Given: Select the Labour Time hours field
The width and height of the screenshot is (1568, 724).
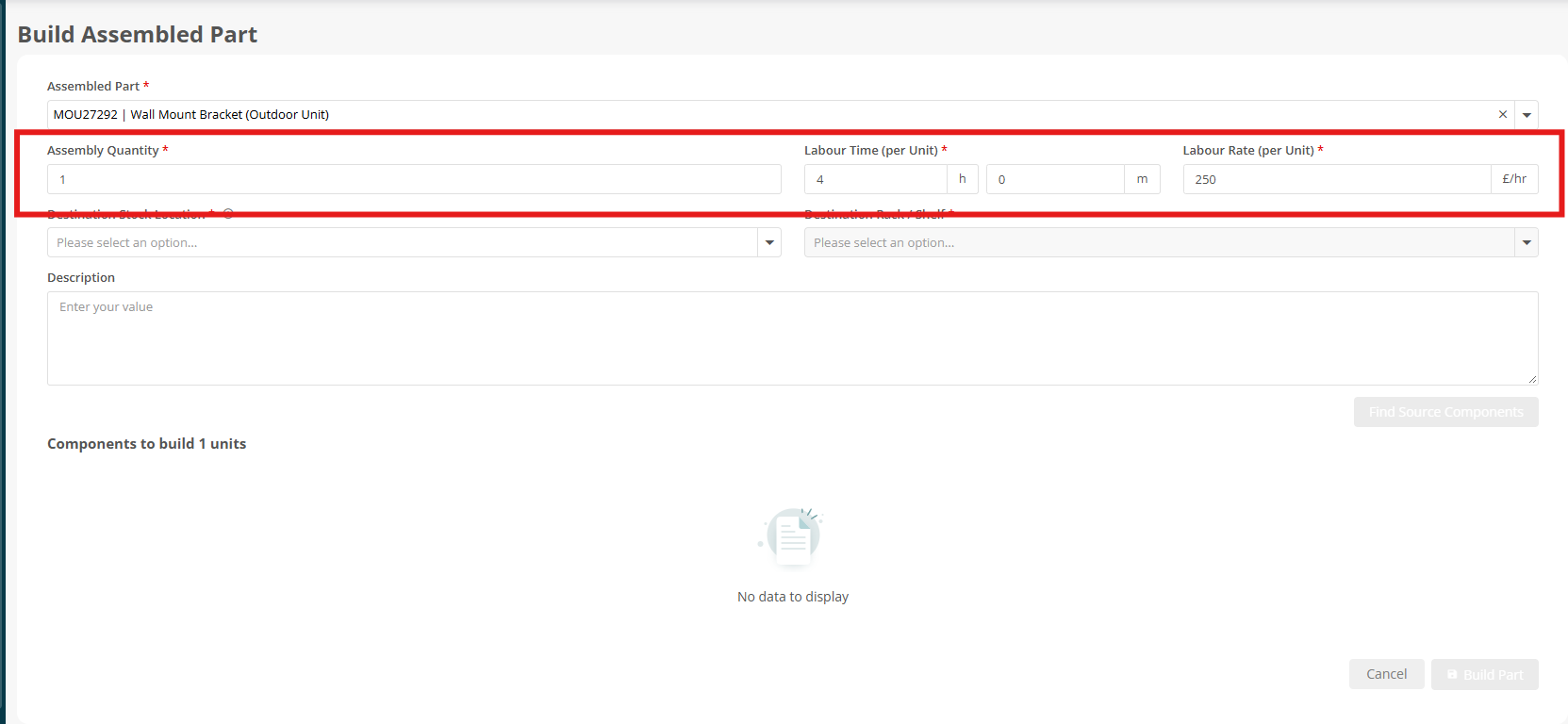Looking at the screenshot, I should 876,179.
